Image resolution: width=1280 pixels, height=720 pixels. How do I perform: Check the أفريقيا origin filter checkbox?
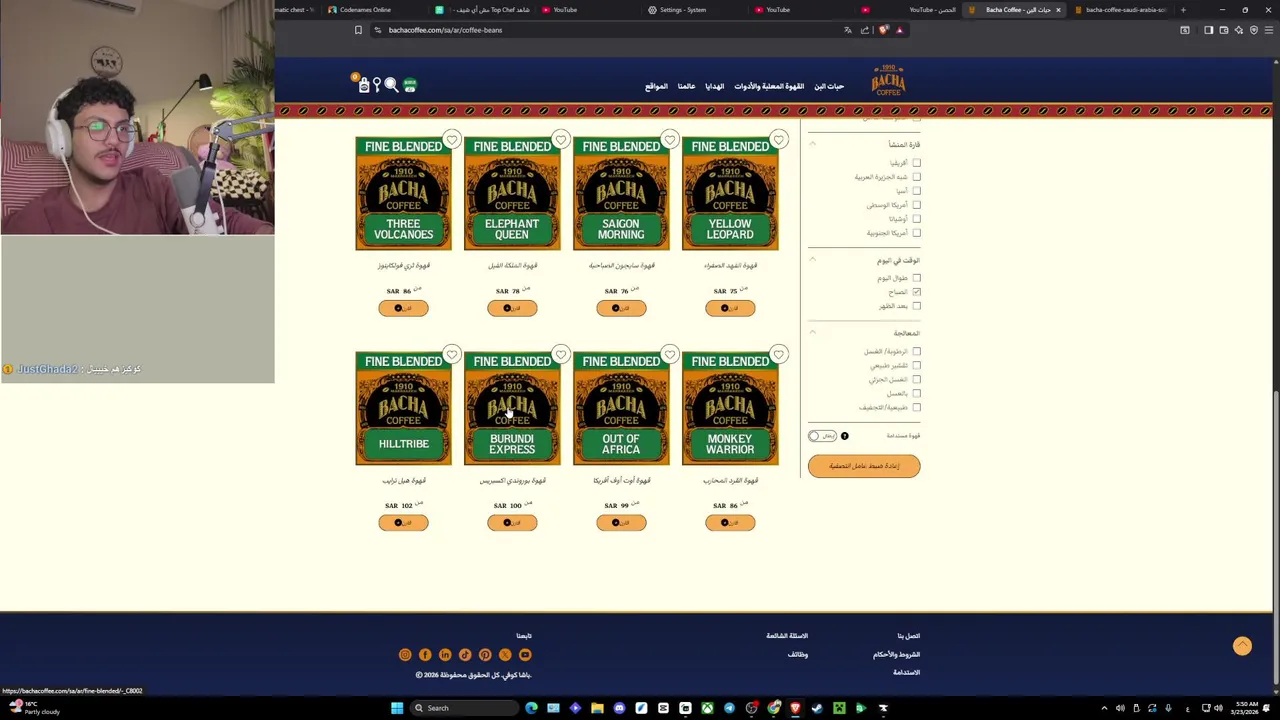(916, 163)
